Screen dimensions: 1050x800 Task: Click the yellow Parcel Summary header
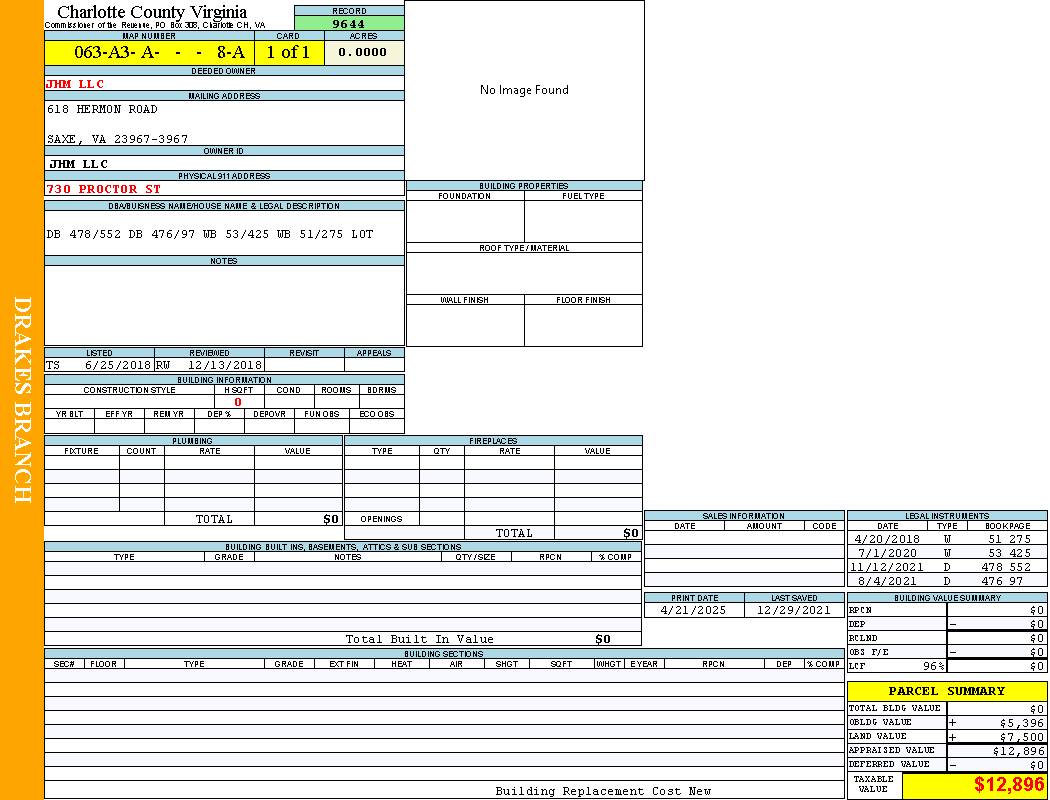[x=946, y=691]
